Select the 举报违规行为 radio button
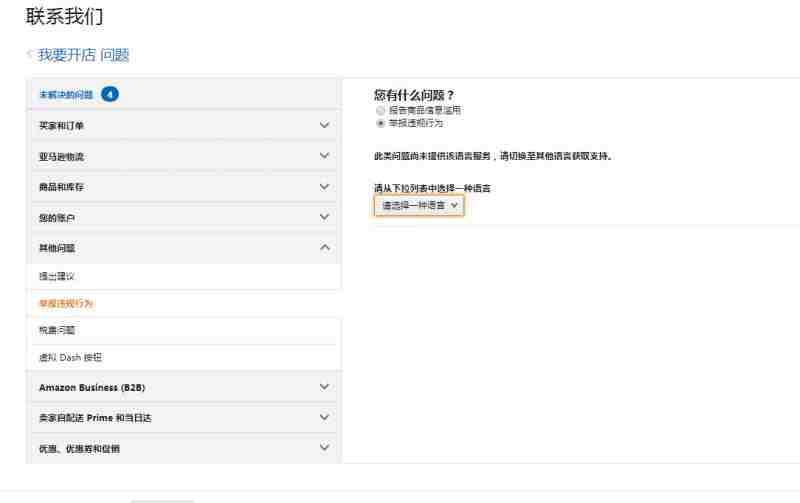800x503 pixels. (380, 124)
